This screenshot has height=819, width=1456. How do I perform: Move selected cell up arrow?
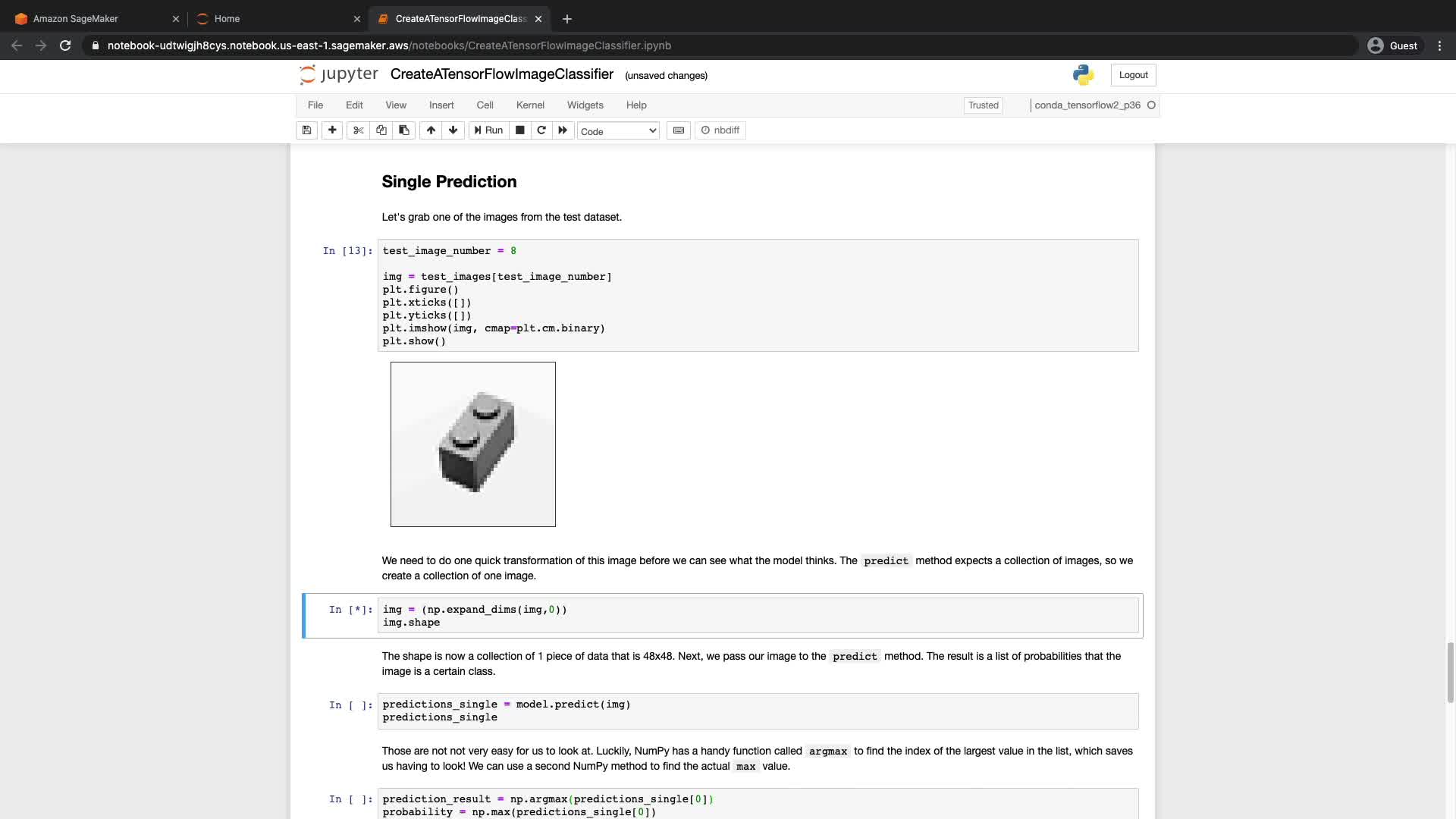click(431, 130)
